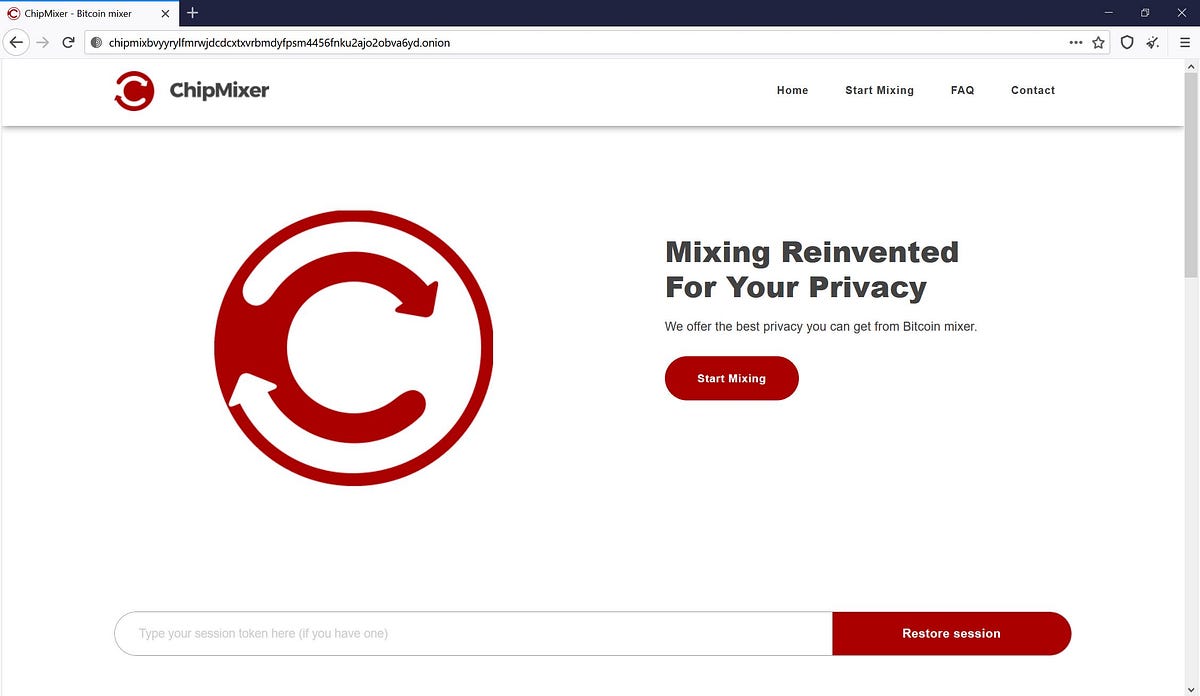This screenshot has height=696, width=1200.
Task: Click the Mixing Reinvented For Your Privacy heading
Action: 812,269
